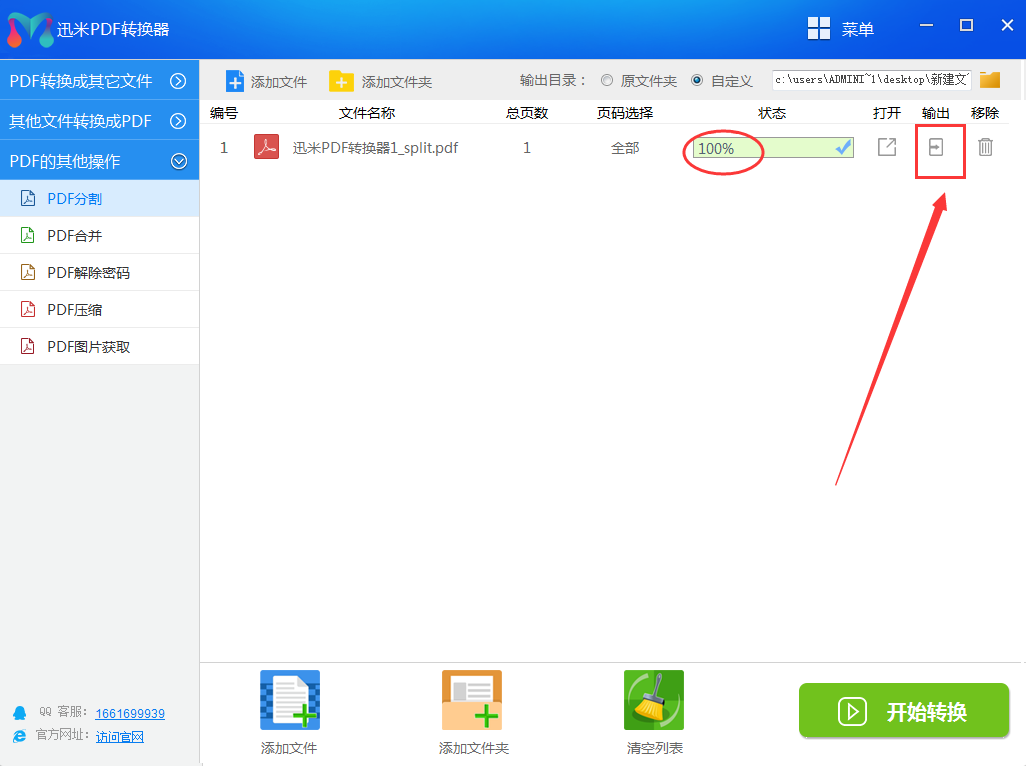The image size is (1026, 766).
Task: Click the 清空列表 broom icon
Action: coord(653,700)
